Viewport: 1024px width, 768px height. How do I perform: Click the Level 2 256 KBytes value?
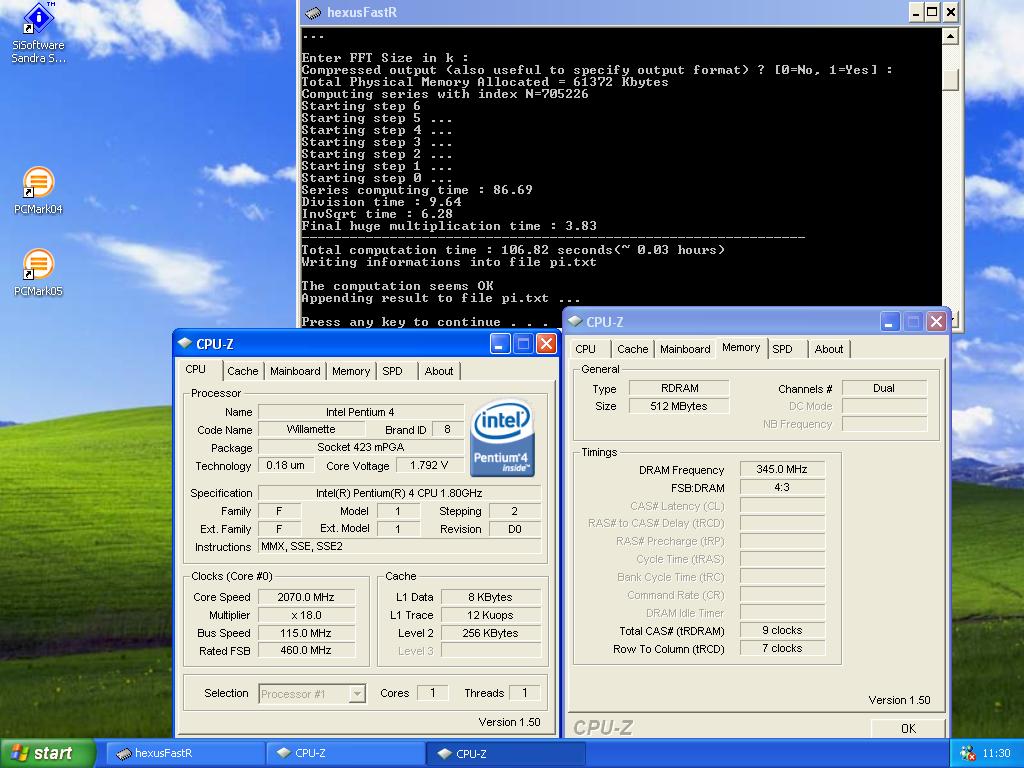(x=490, y=633)
